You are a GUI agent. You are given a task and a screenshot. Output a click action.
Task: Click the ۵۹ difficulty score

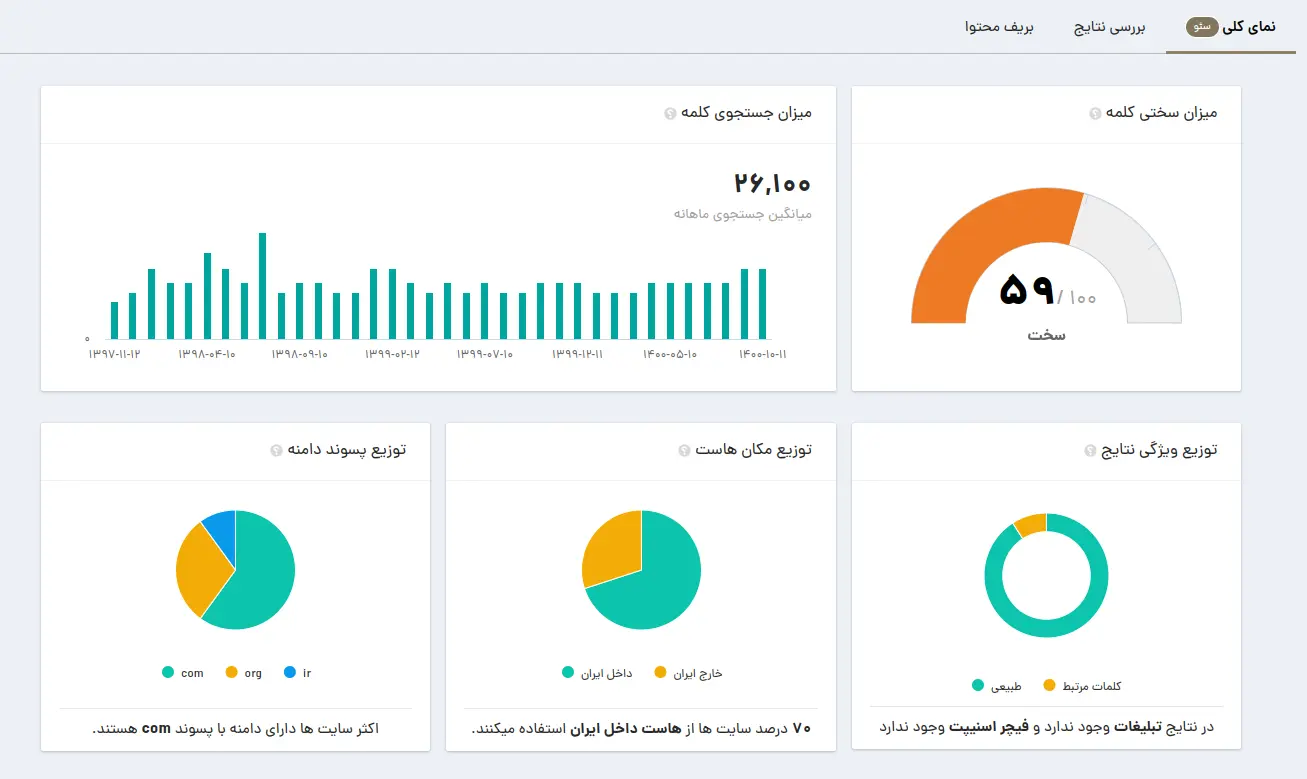1027,291
